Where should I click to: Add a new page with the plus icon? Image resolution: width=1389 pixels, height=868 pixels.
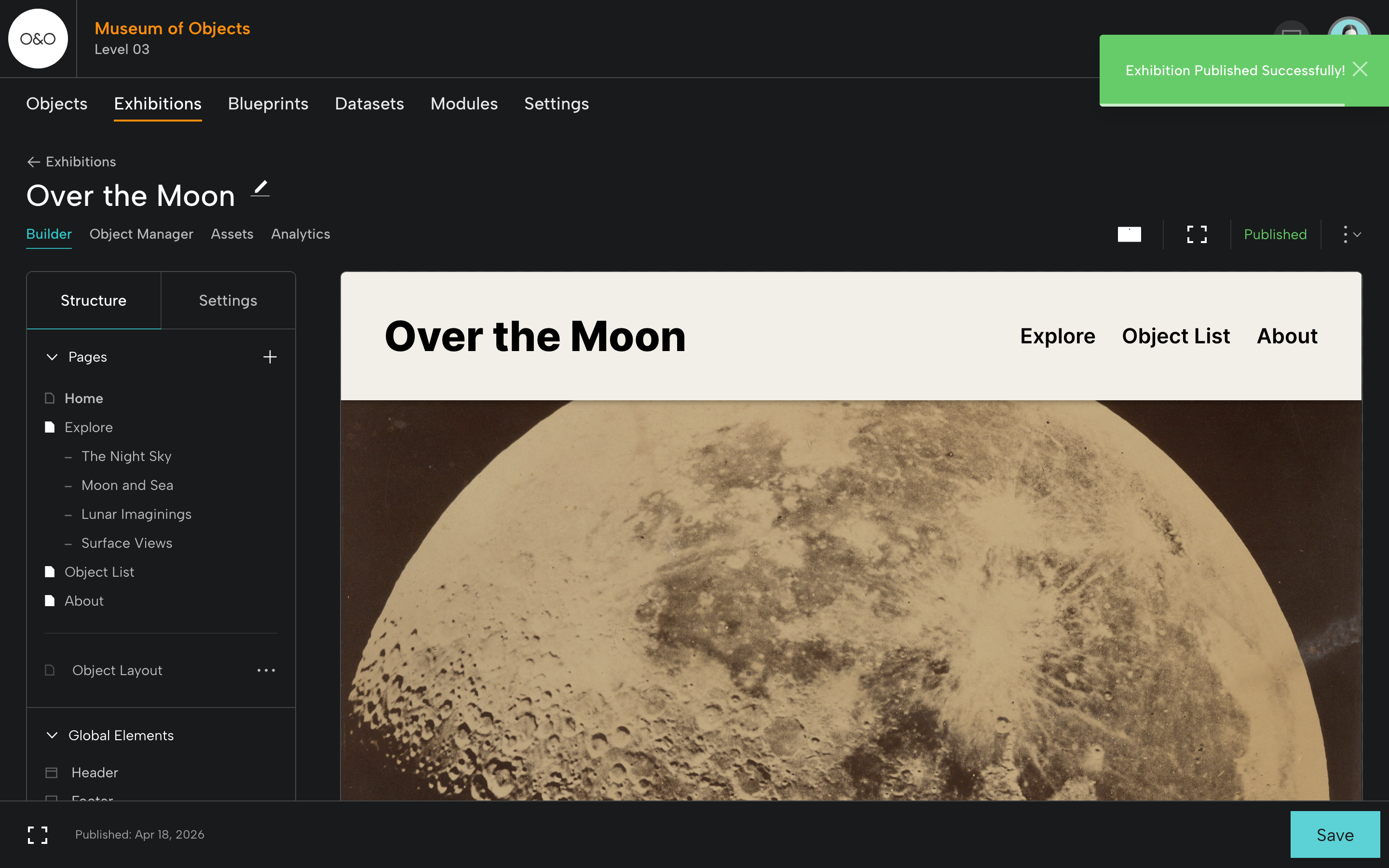coord(270,357)
